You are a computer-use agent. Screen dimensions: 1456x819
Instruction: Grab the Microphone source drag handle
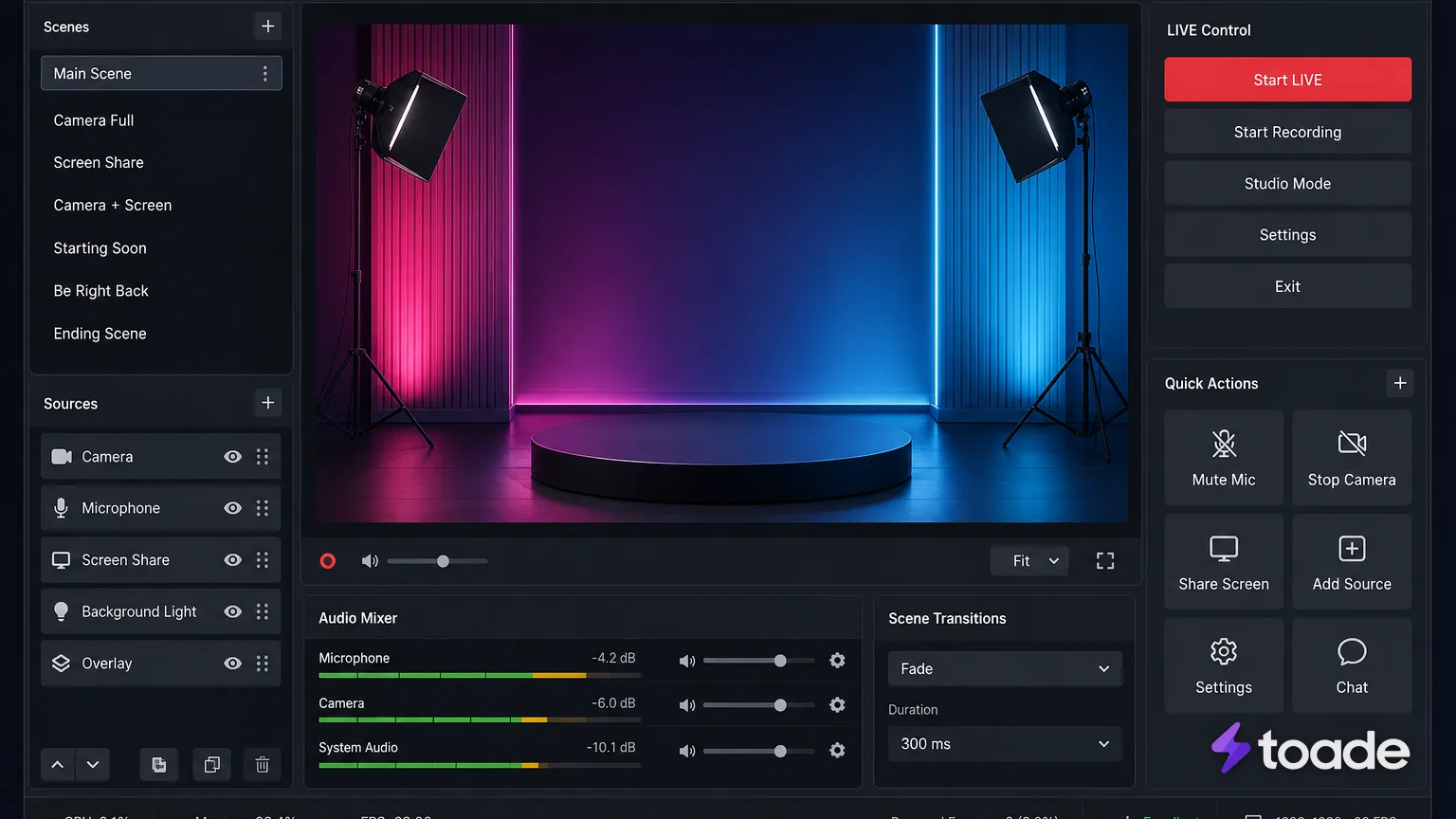[x=263, y=508]
